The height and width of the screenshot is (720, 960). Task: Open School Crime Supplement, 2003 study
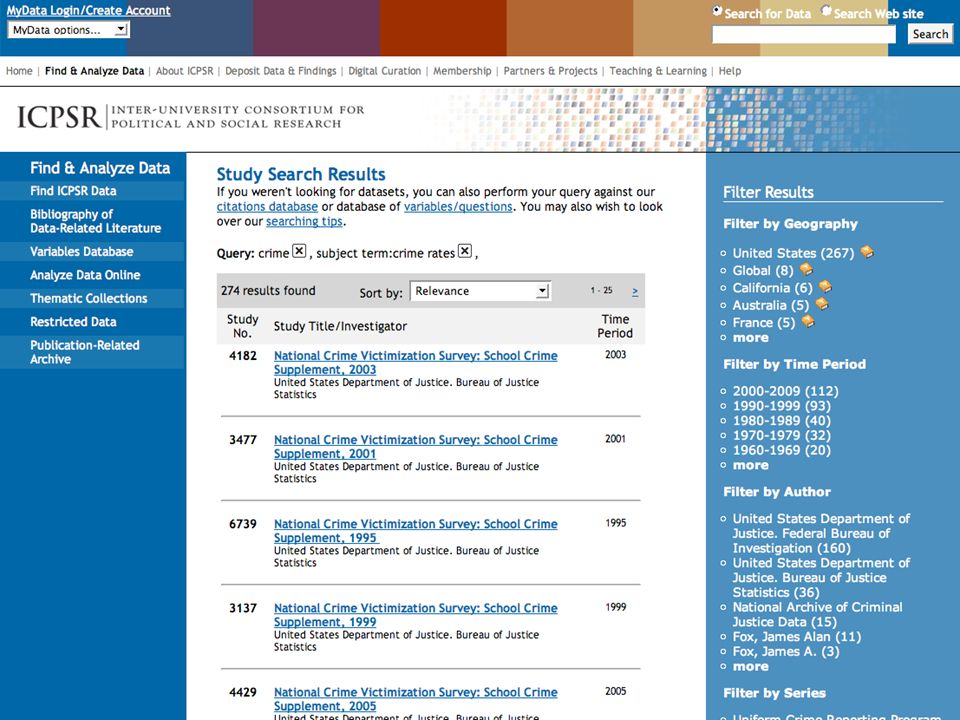click(416, 362)
